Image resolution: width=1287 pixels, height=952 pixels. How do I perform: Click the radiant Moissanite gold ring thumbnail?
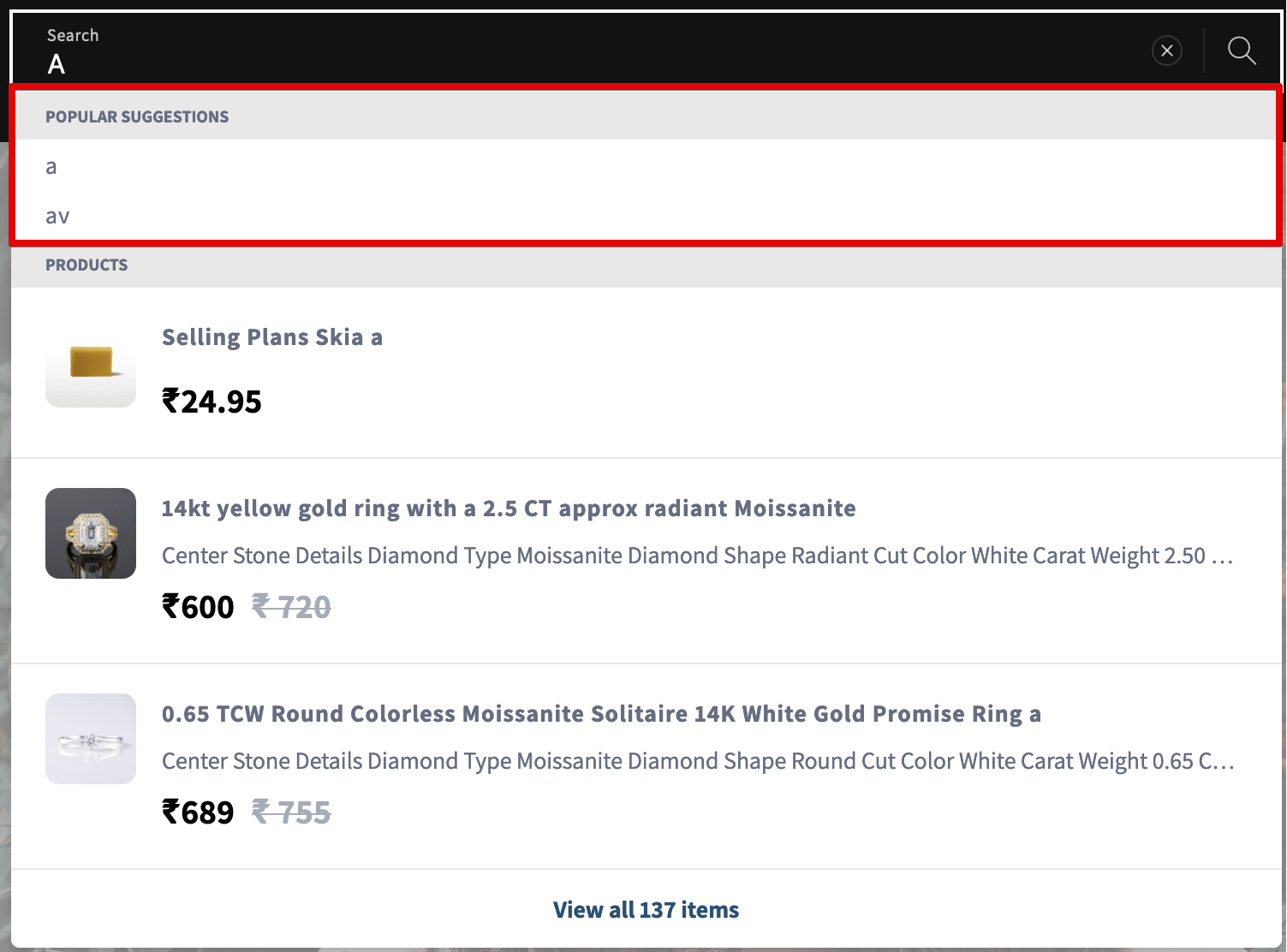(91, 533)
